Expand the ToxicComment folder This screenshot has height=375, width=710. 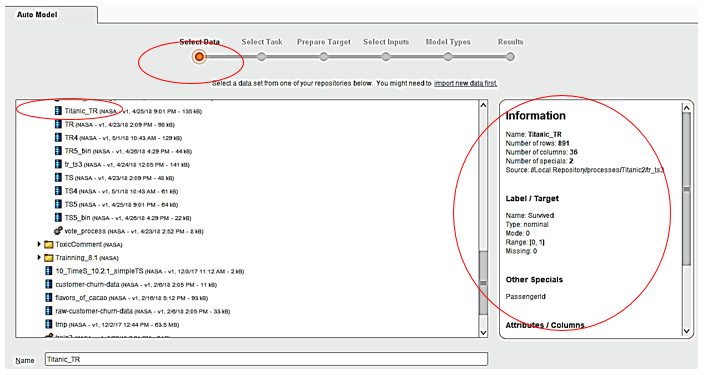coord(39,244)
